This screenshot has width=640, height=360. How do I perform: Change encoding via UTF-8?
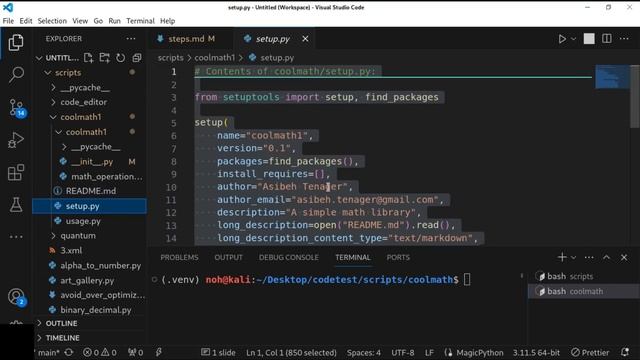coord(403,352)
